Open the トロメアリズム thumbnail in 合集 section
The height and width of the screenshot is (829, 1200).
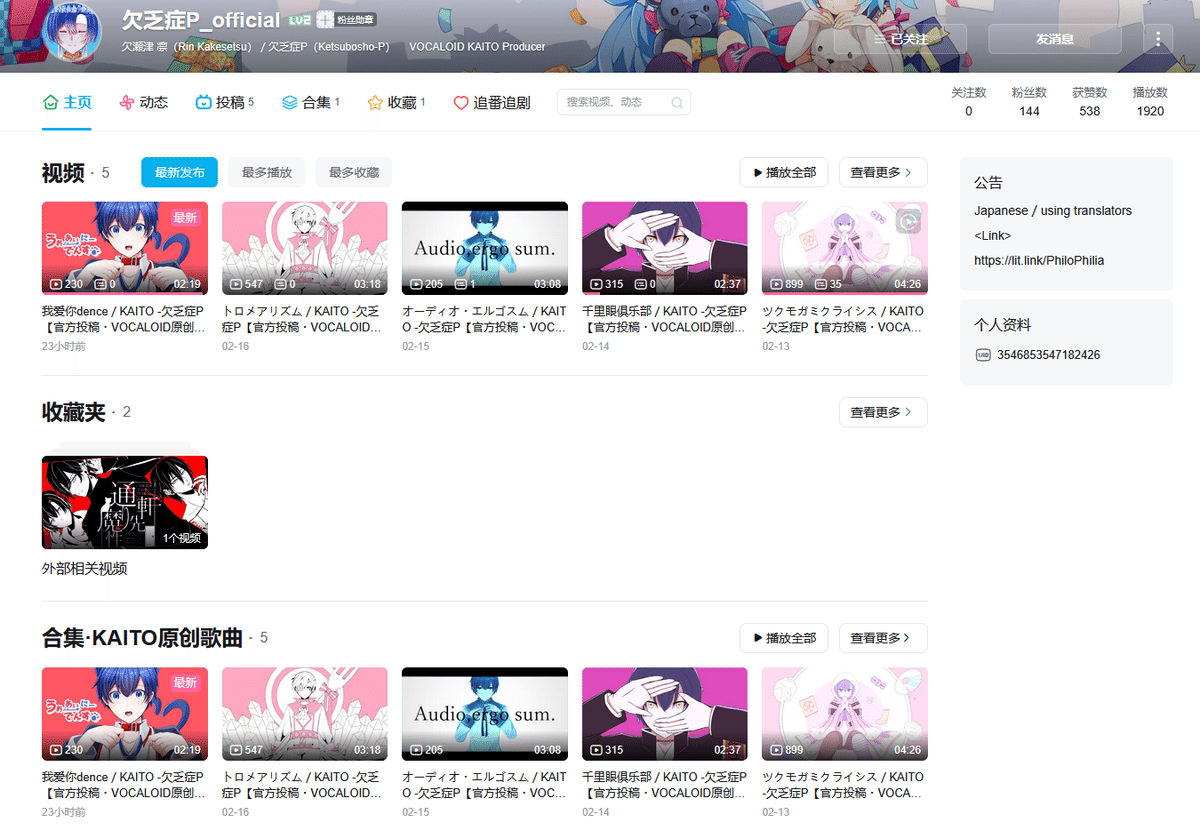[305, 714]
